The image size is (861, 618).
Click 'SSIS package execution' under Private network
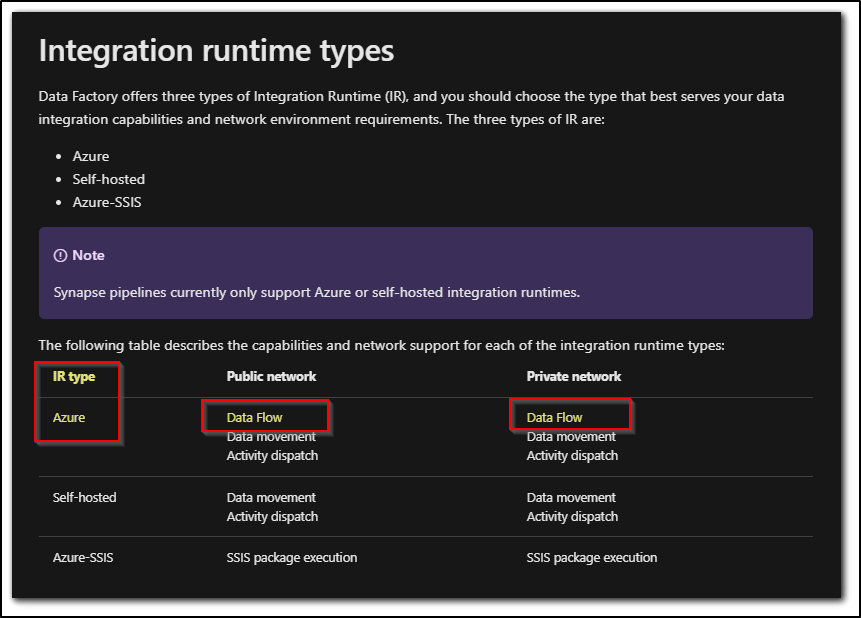(591, 558)
